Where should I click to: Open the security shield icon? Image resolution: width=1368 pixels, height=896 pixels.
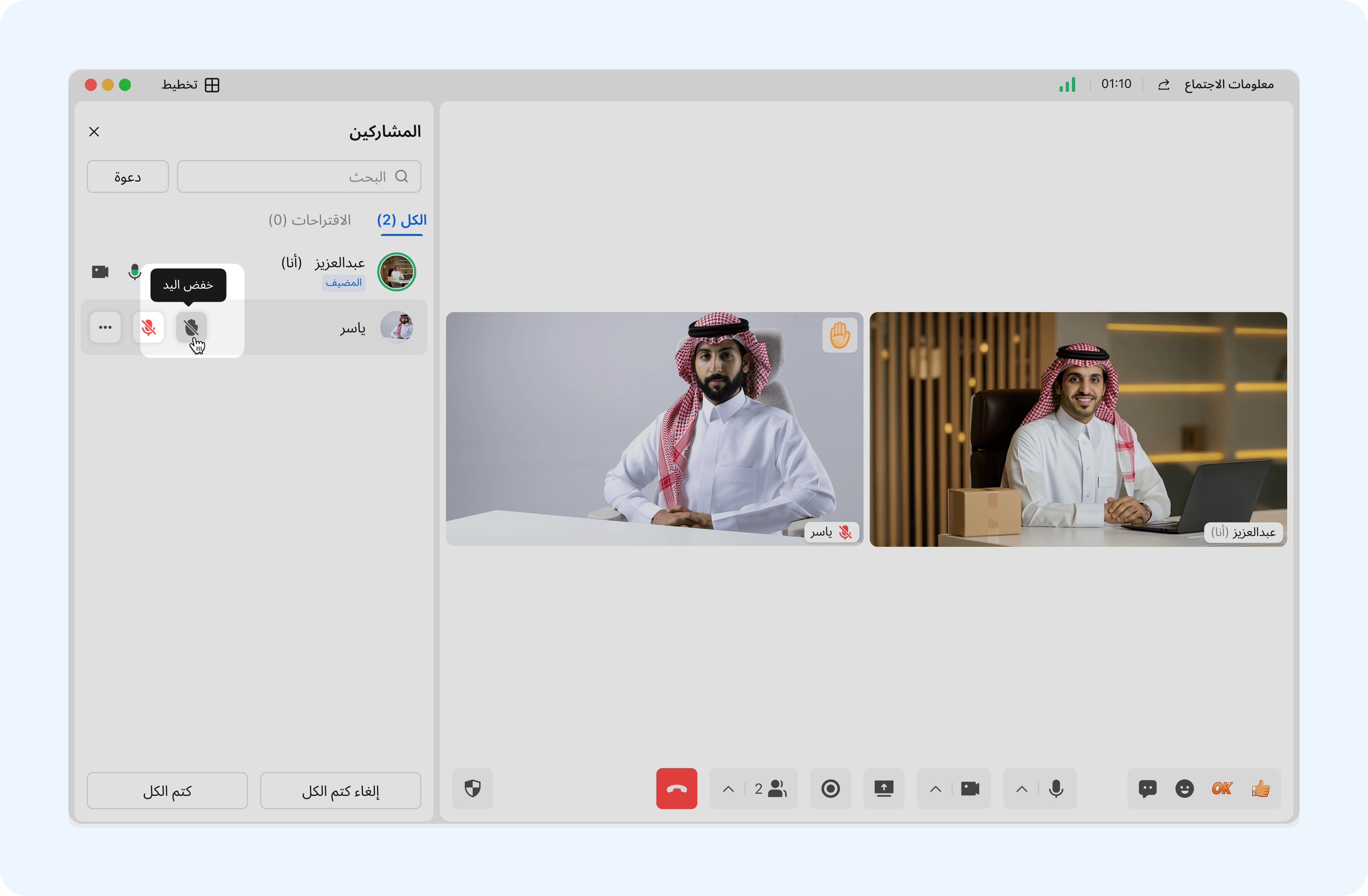[472, 788]
